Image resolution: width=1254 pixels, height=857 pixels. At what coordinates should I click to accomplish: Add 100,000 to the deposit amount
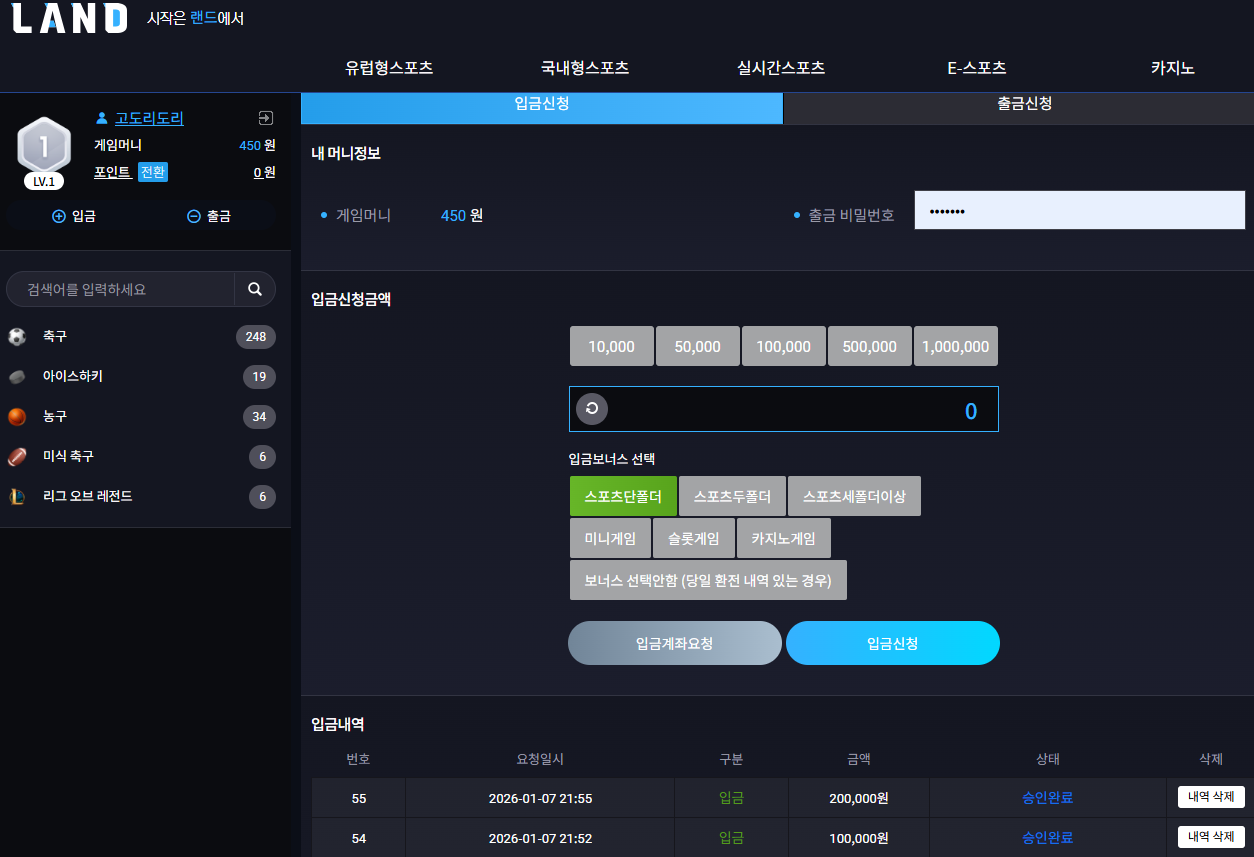784,346
